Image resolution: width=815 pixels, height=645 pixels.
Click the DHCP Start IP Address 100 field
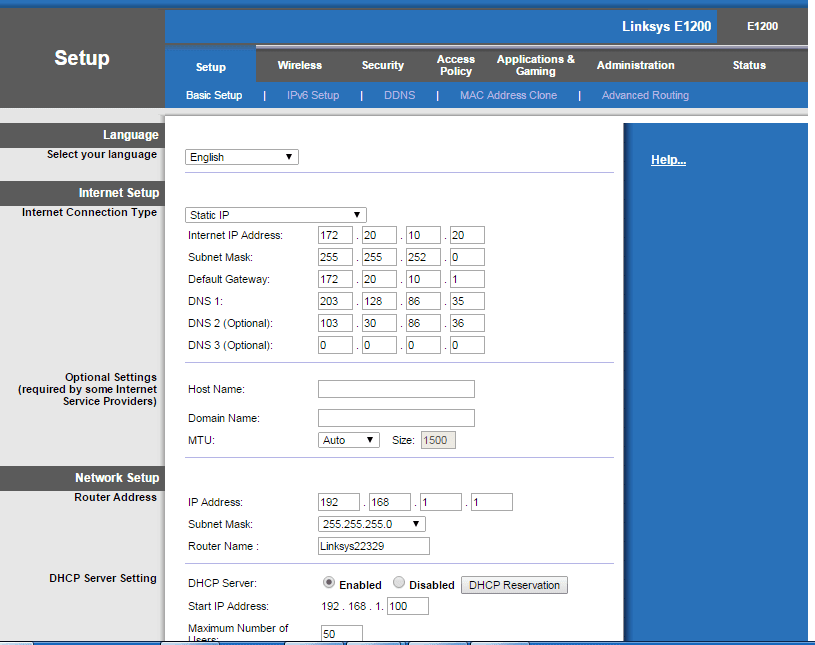[x=408, y=606]
